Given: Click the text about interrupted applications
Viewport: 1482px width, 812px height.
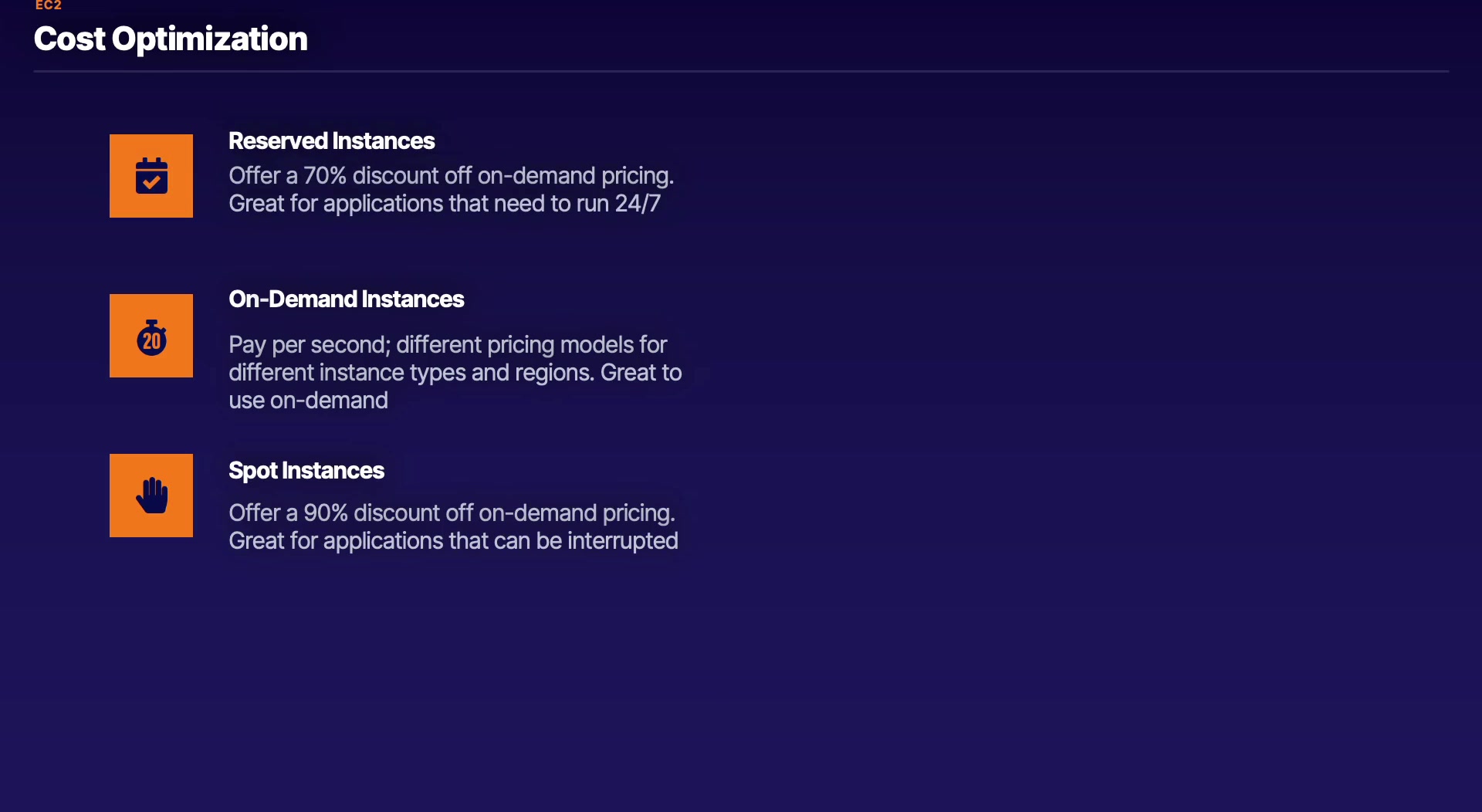Looking at the screenshot, I should click(453, 541).
